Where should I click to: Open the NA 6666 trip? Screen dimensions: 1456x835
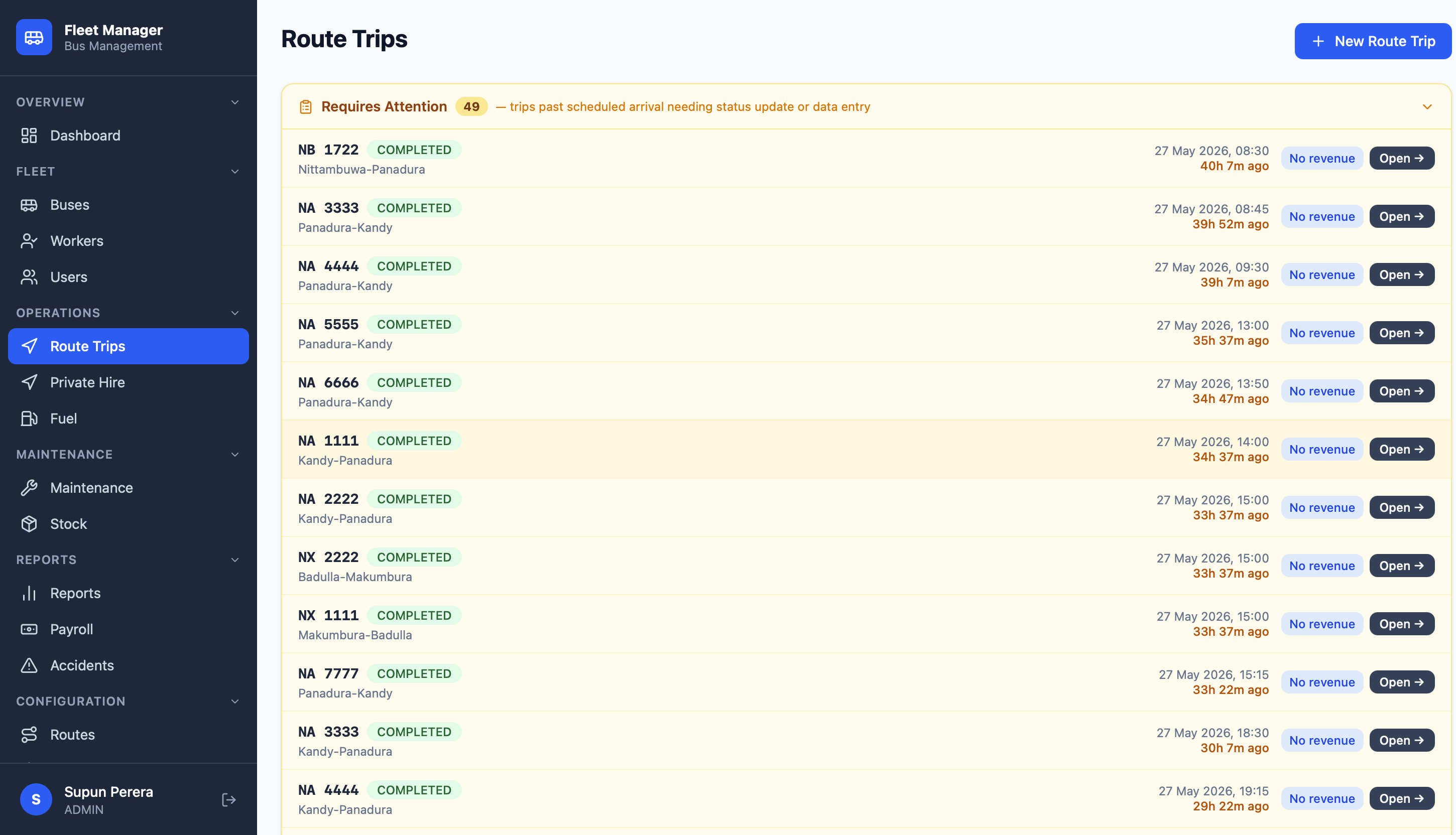coord(1401,391)
